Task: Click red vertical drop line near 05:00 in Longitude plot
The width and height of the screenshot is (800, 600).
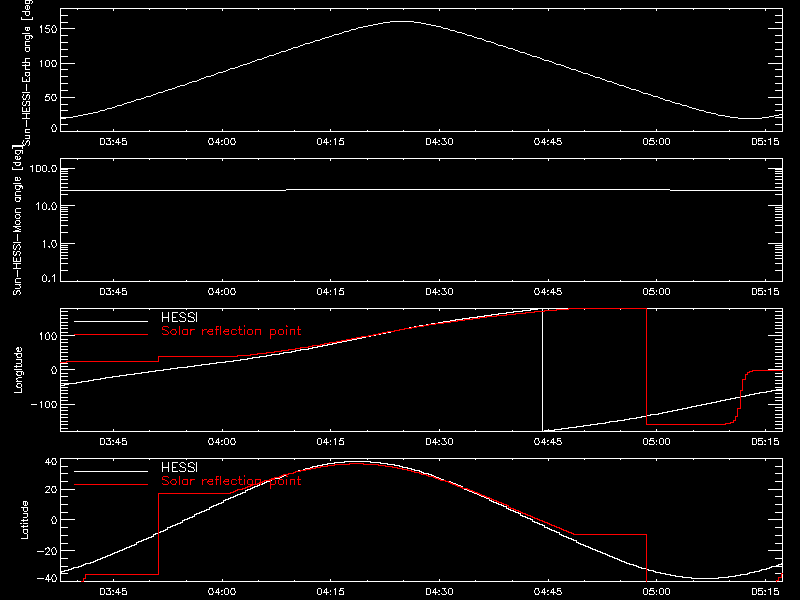Action: pyautogui.click(x=646, y=366)
